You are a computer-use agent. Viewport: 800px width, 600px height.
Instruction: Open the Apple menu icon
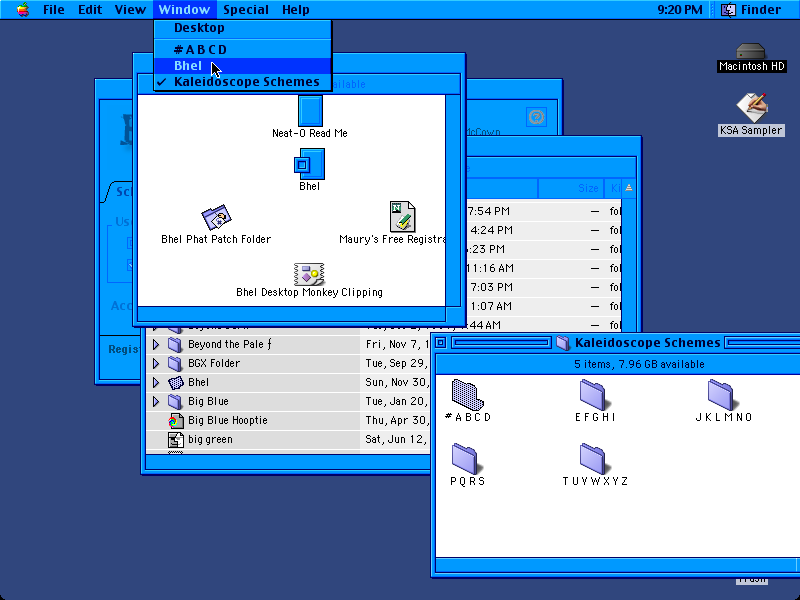click(22, 9)
